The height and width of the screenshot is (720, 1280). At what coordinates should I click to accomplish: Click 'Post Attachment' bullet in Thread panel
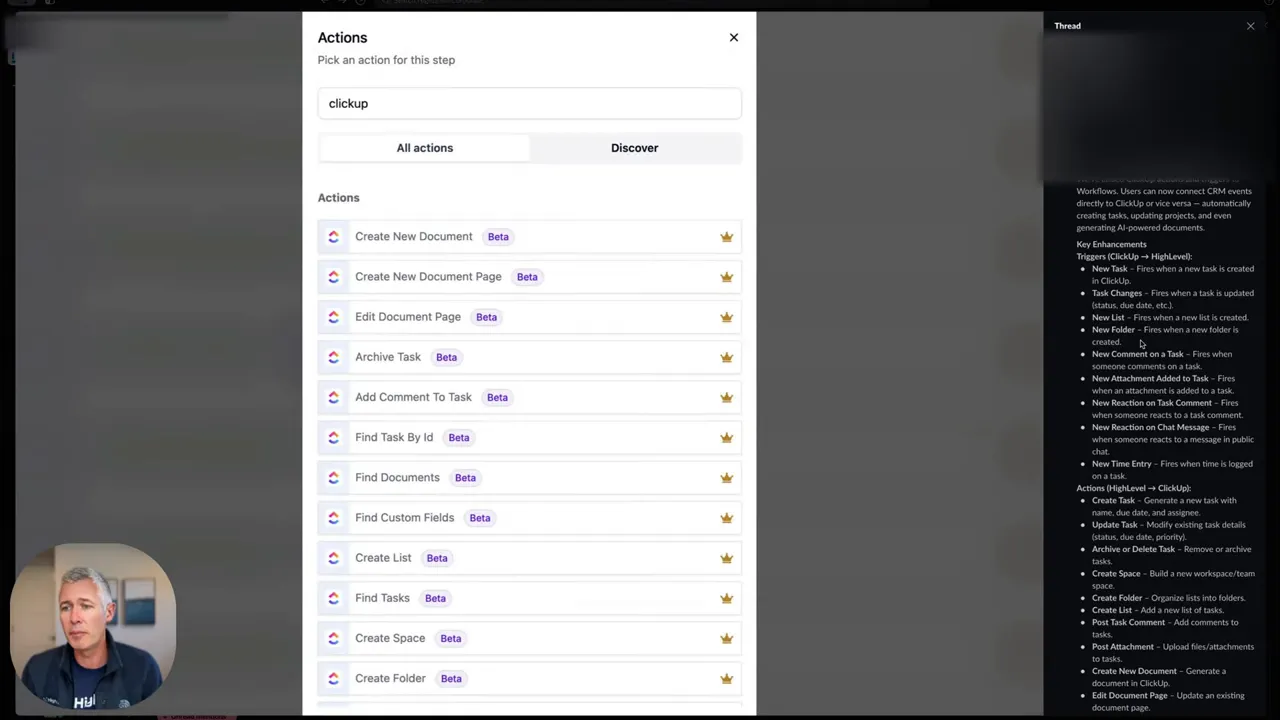pyautogui.click(x=1123, y=647)
